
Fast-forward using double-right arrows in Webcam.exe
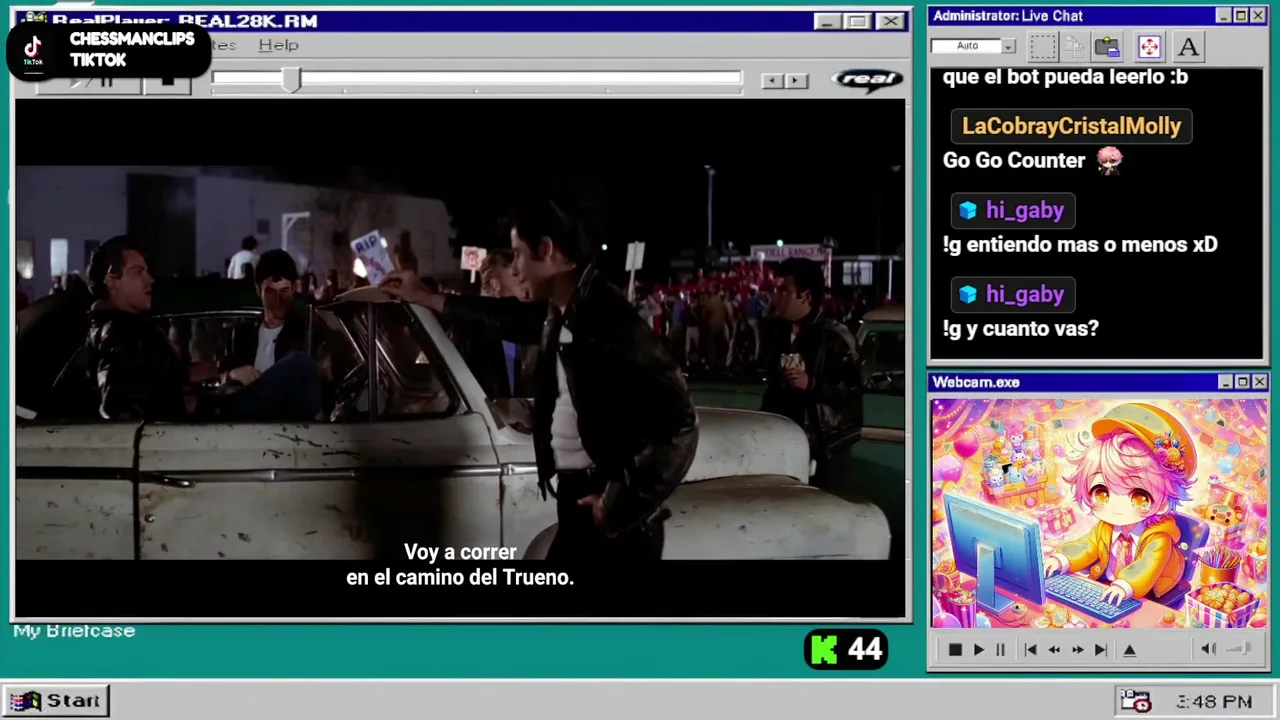[x=1077, y=649]
